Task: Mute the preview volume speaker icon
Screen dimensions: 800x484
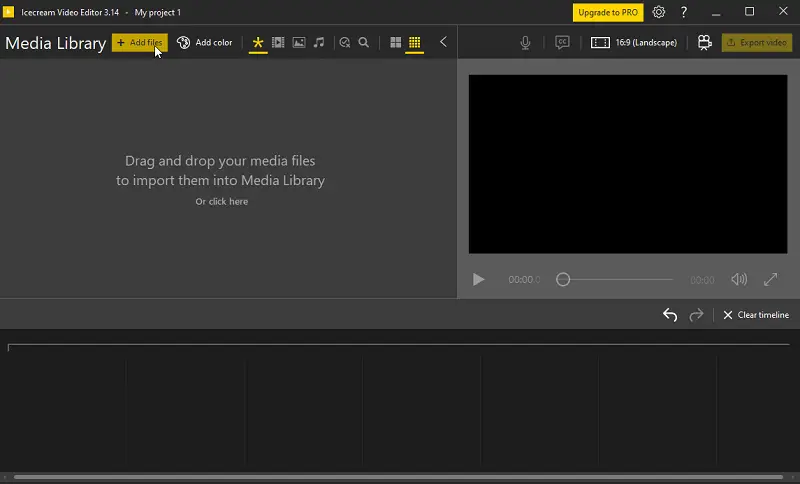Action: 739,279
